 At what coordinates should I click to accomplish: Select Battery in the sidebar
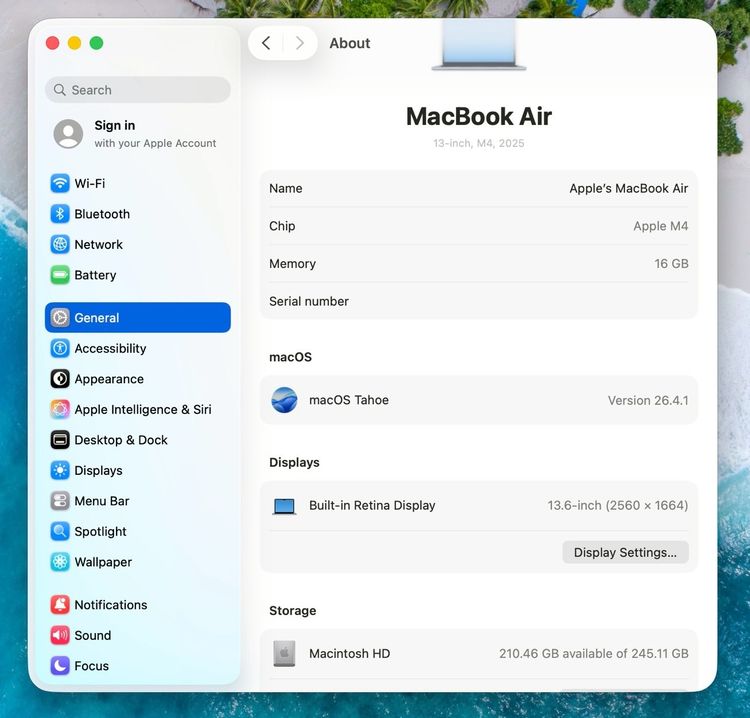138,275
